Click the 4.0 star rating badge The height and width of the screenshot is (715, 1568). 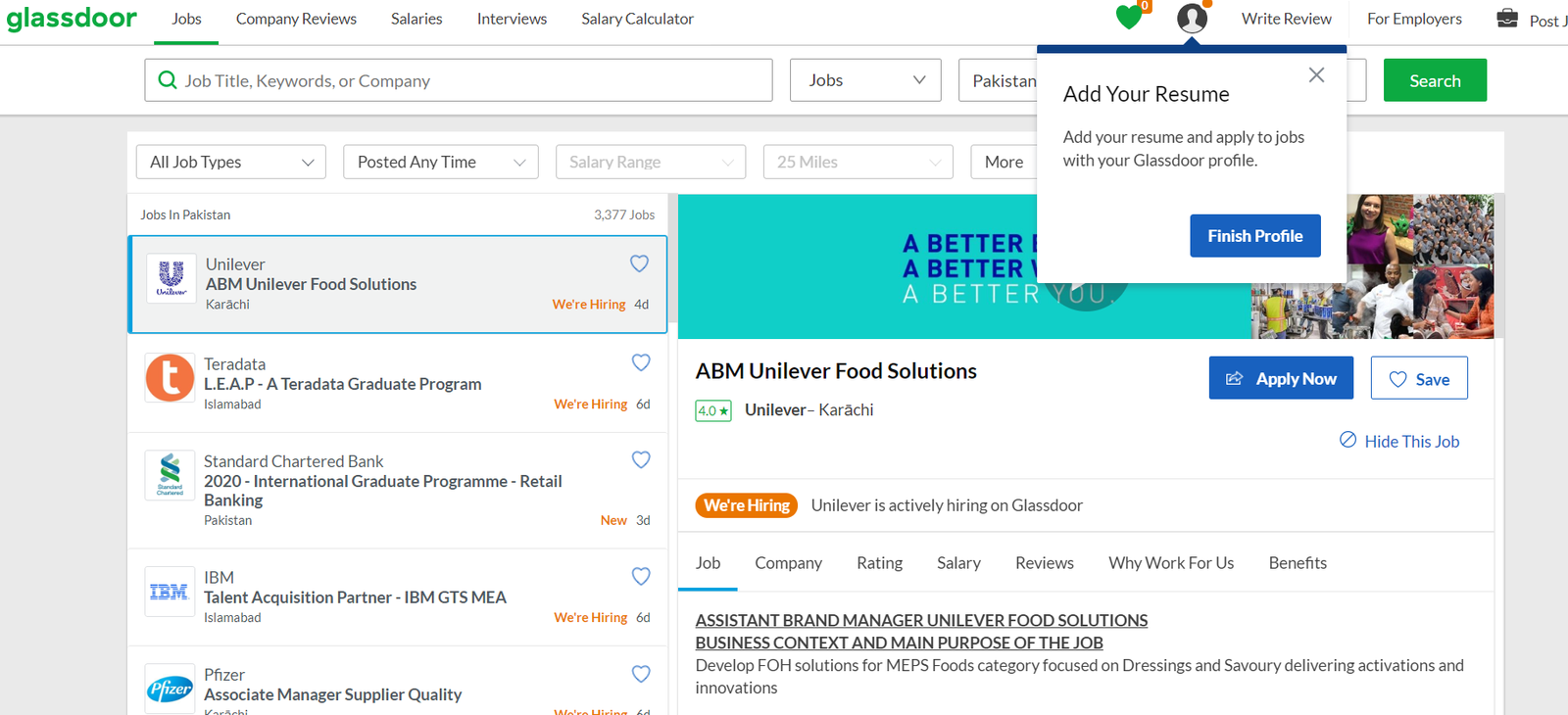click(713, 410)
